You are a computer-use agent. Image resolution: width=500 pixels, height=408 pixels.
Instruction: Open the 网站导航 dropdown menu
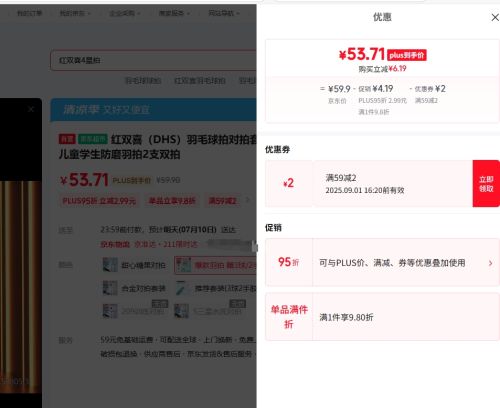(224, 13)
